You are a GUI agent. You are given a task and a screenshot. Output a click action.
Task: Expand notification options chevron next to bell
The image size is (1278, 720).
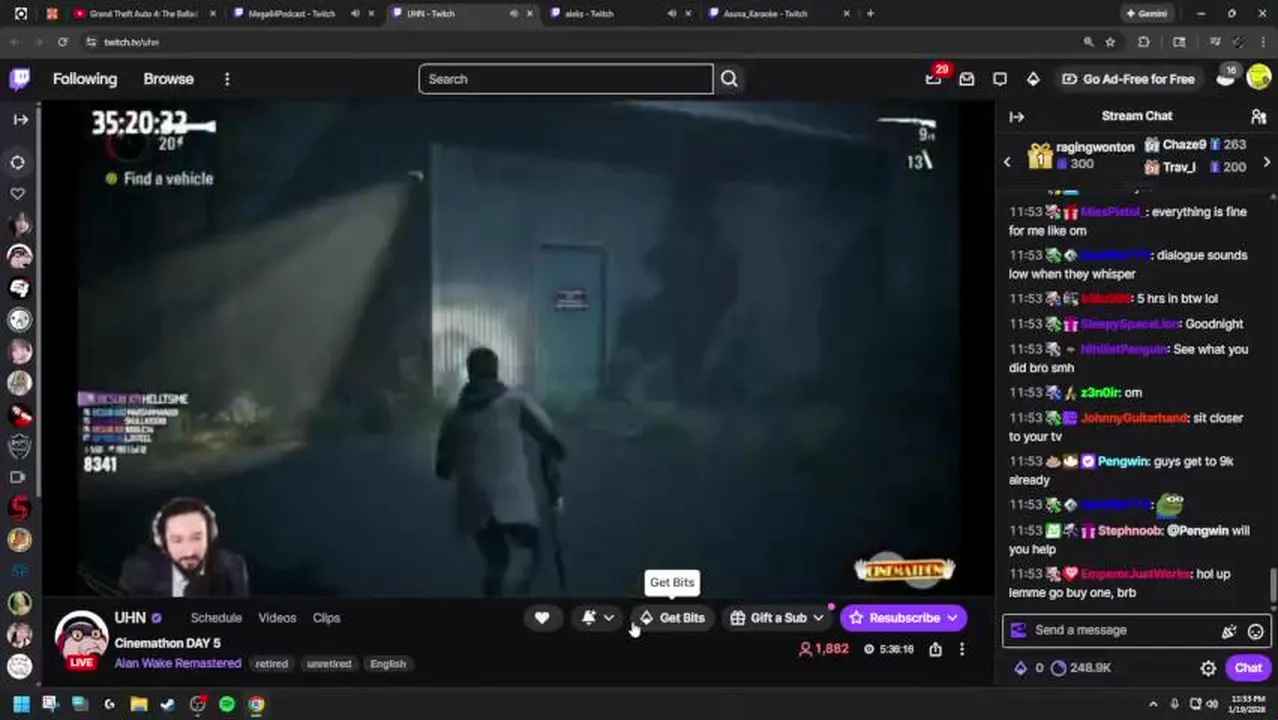point(609,618)
